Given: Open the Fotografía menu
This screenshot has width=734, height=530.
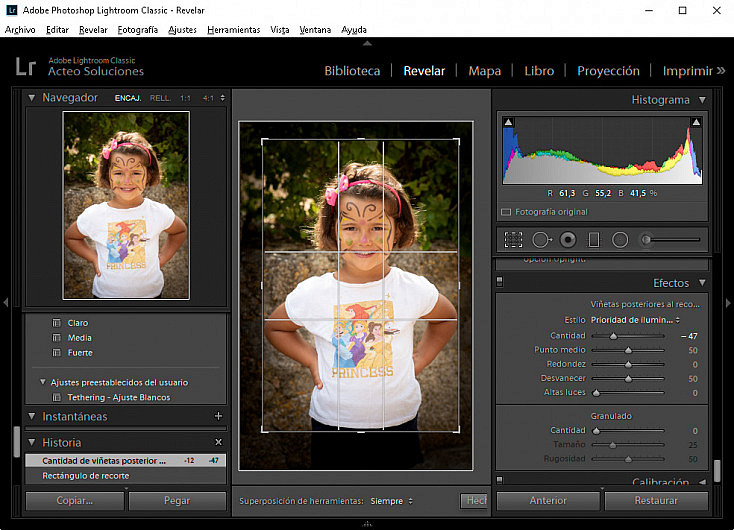Looking at the screenshot, I should 138,29.
